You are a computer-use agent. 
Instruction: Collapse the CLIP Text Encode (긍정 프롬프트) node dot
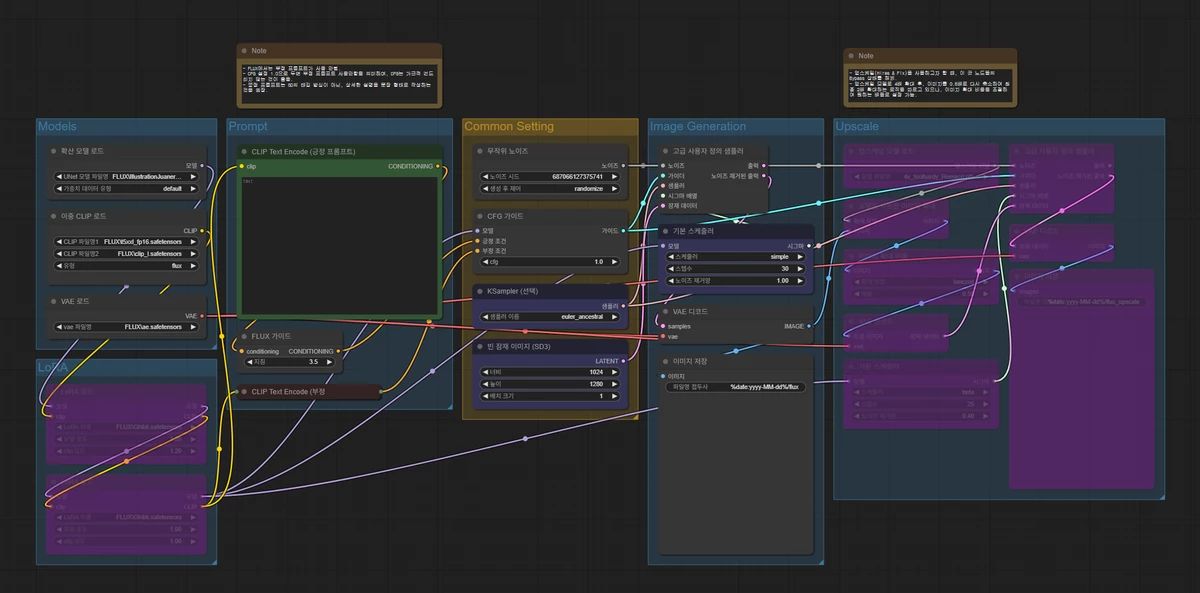[242, 151]
